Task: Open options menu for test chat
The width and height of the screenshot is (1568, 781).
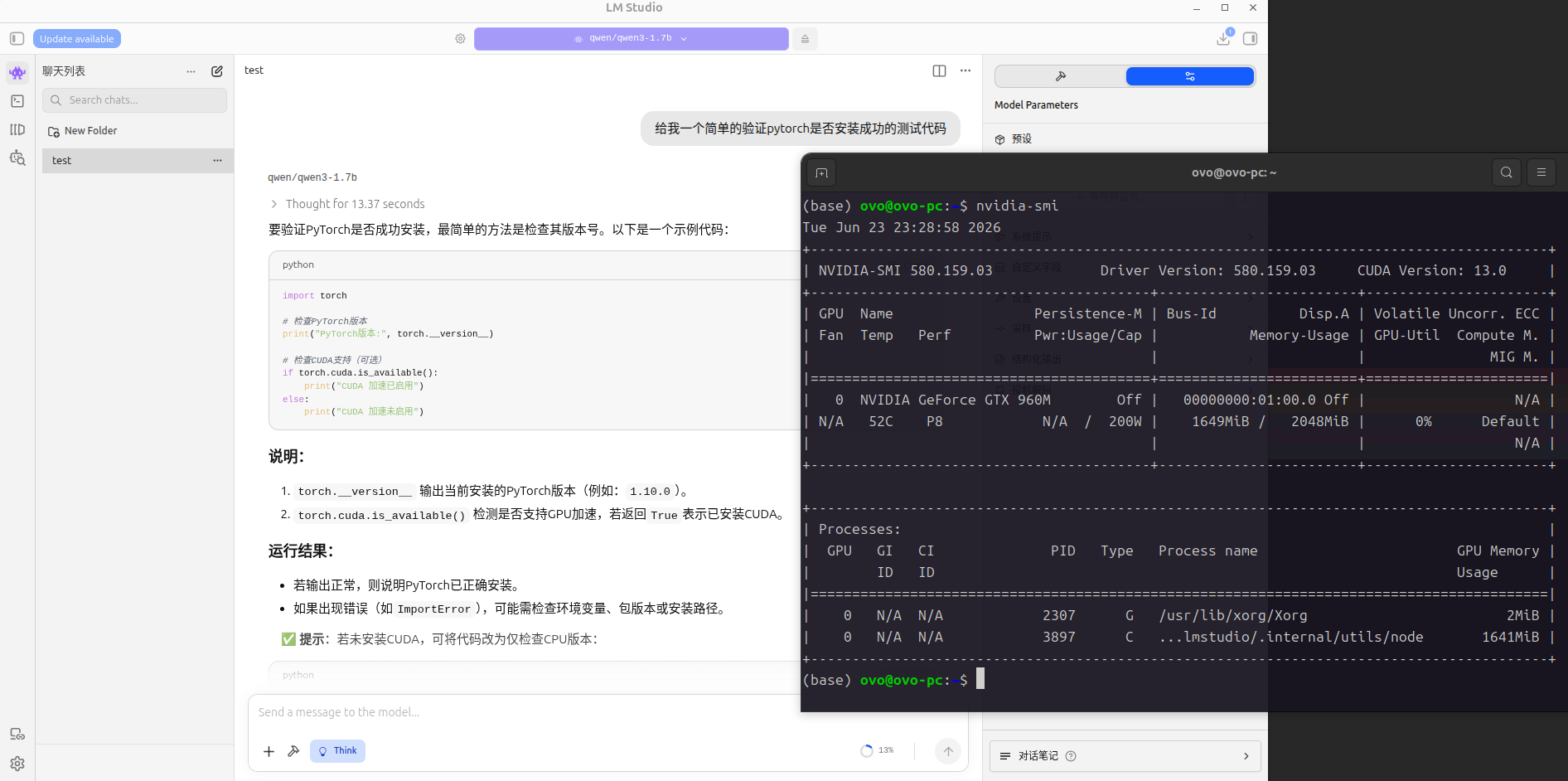Action: click(x=217, y=161)
